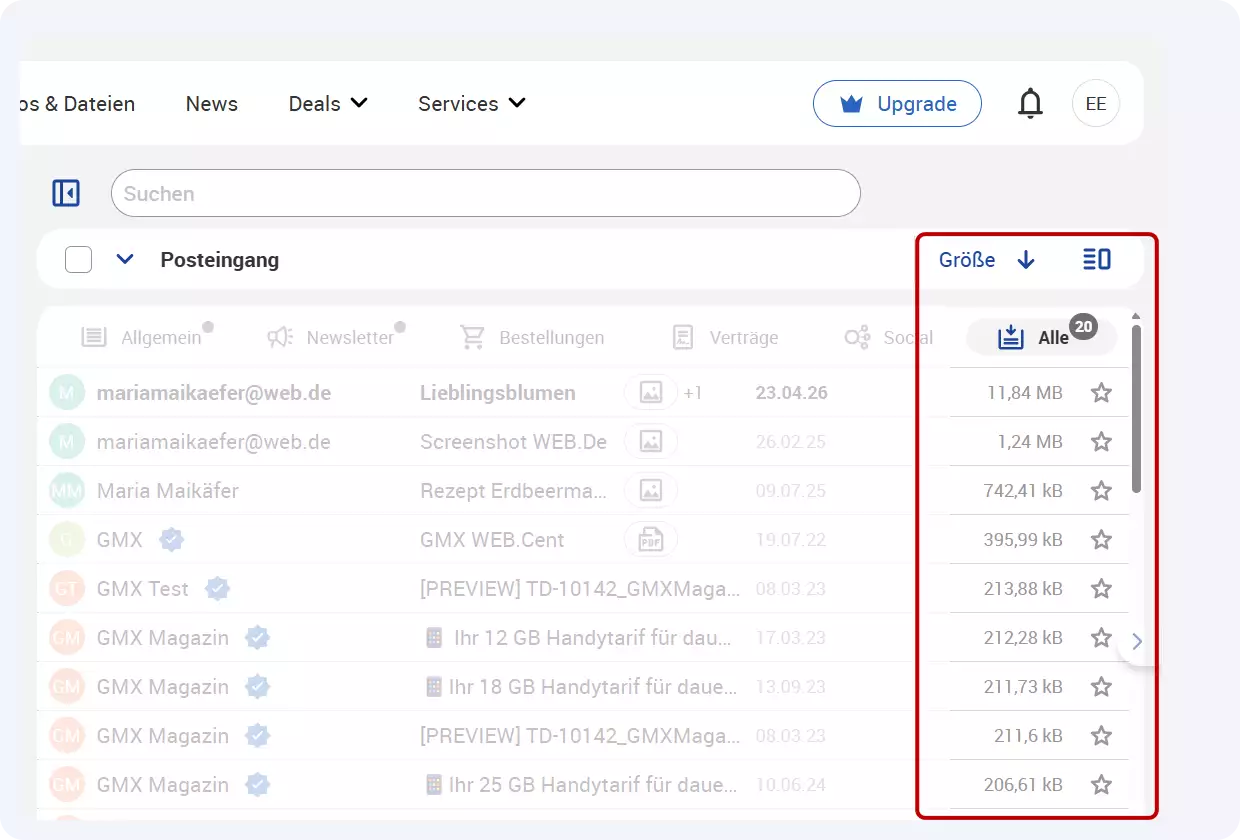The width and height of the screenshot is (1240, 840).
Task: Open the image attachment on the Lieblingsblumen email
Action: [651, 392]
